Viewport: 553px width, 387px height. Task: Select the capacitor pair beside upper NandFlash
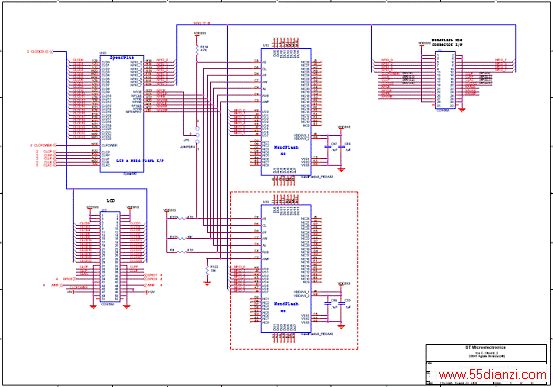coord(334,146)
